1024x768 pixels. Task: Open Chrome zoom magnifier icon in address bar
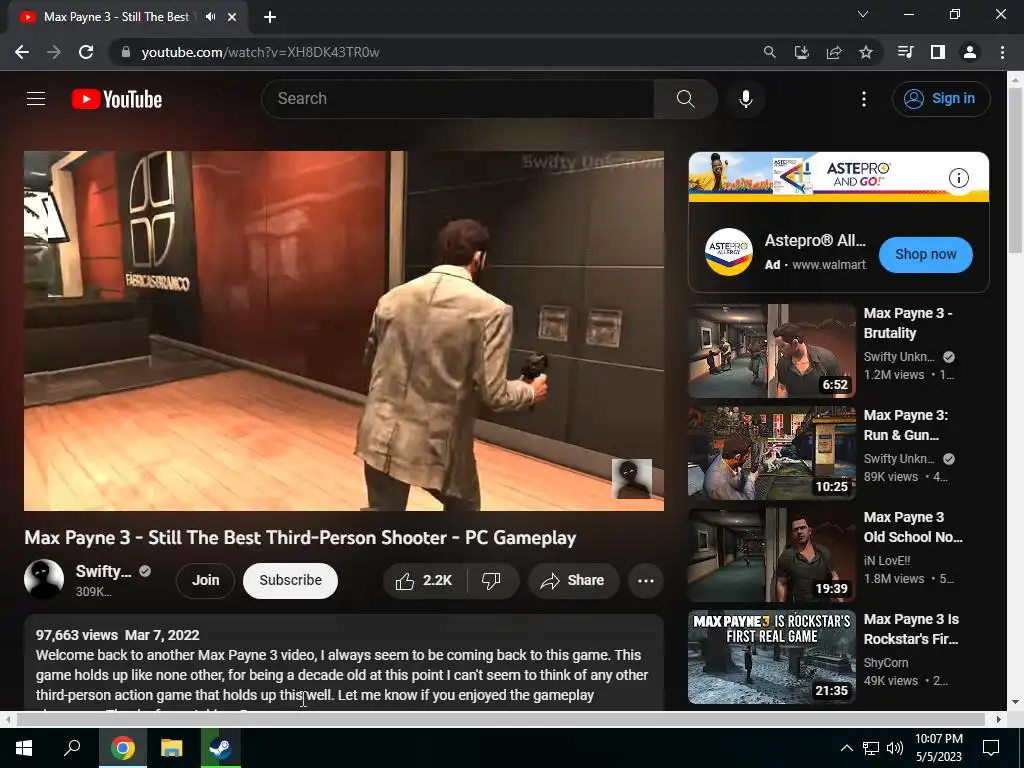(769, 52)
